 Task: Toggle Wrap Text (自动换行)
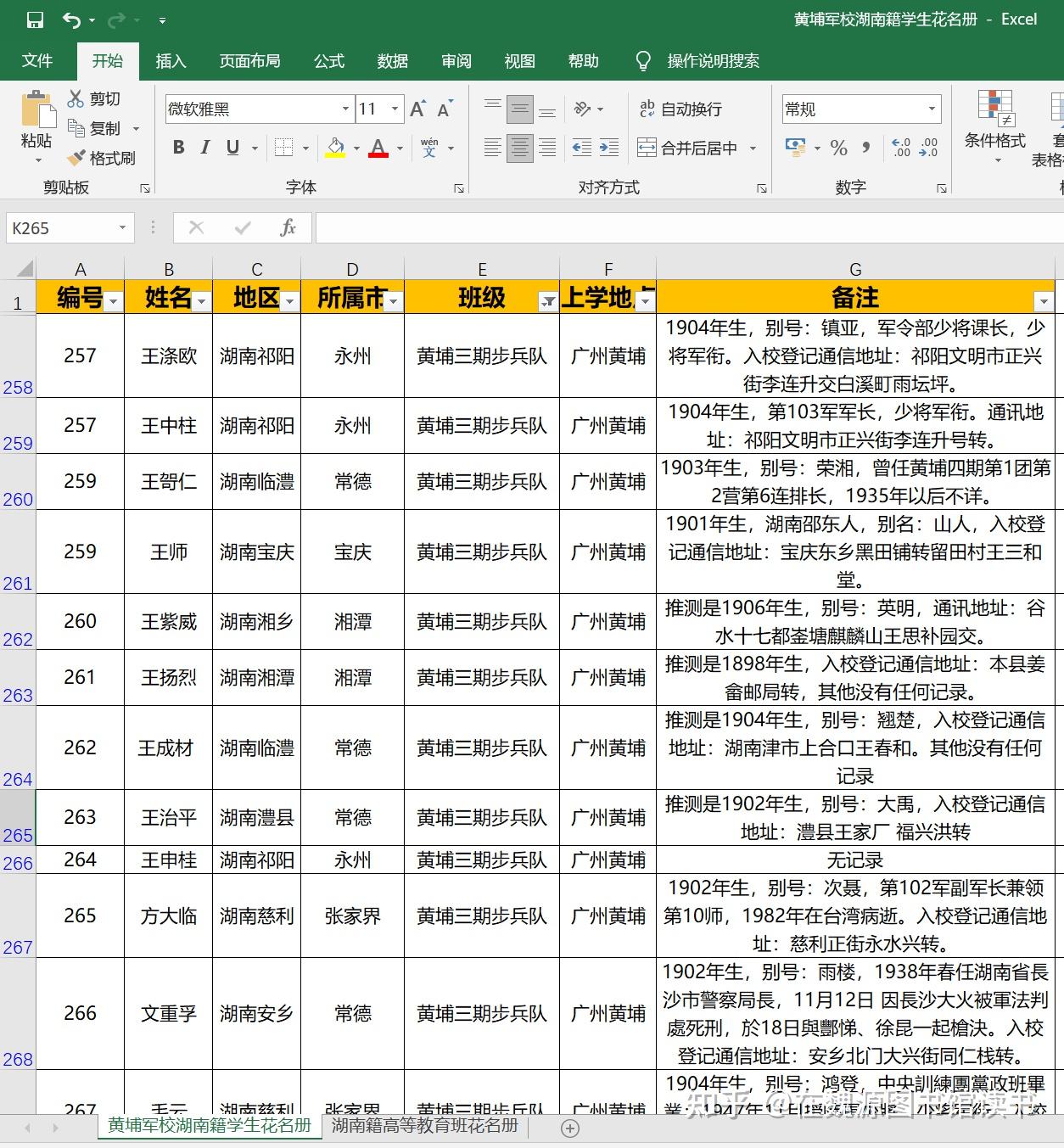point(680,109)
